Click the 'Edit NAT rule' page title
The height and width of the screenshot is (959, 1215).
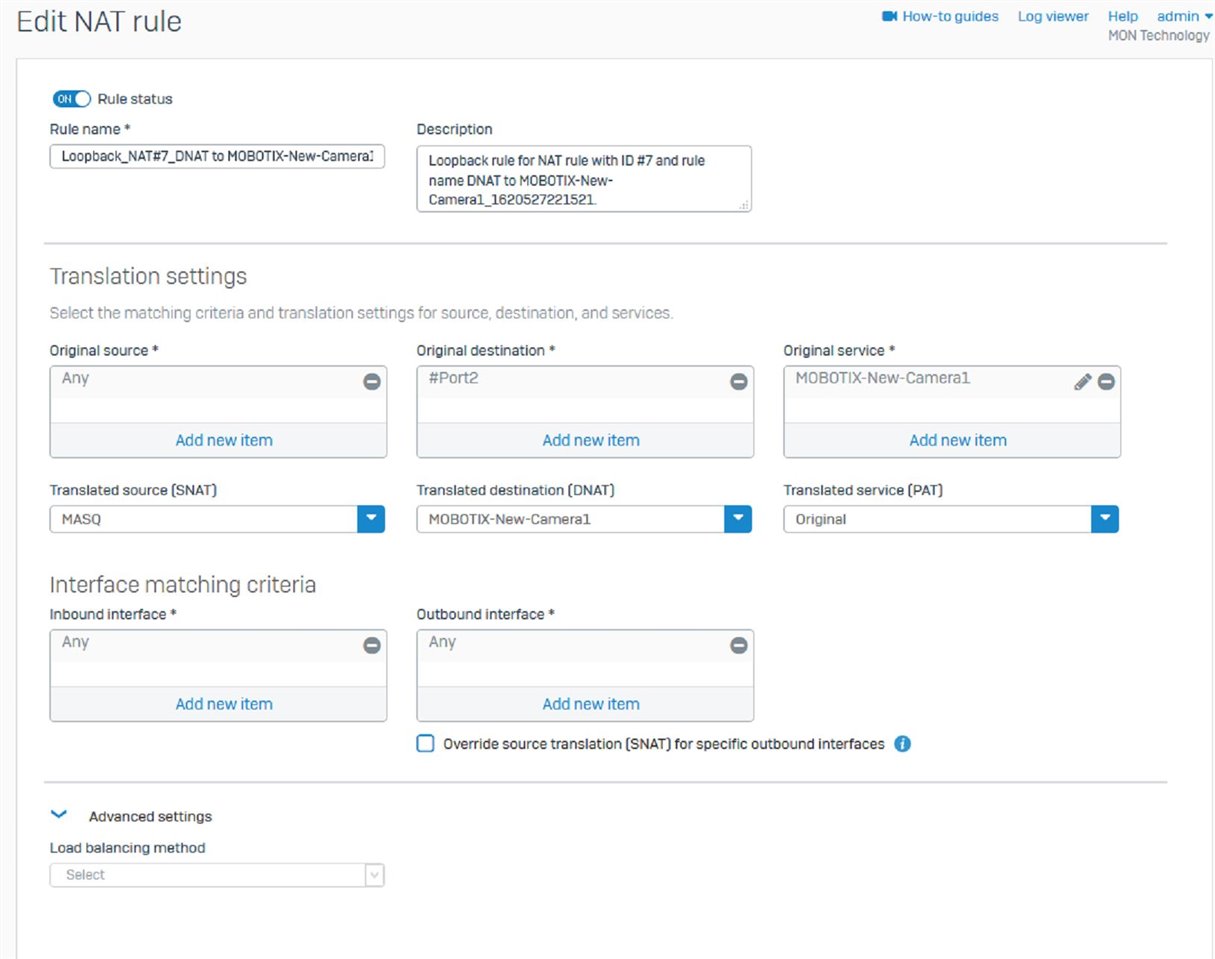[x=99, y=20]
